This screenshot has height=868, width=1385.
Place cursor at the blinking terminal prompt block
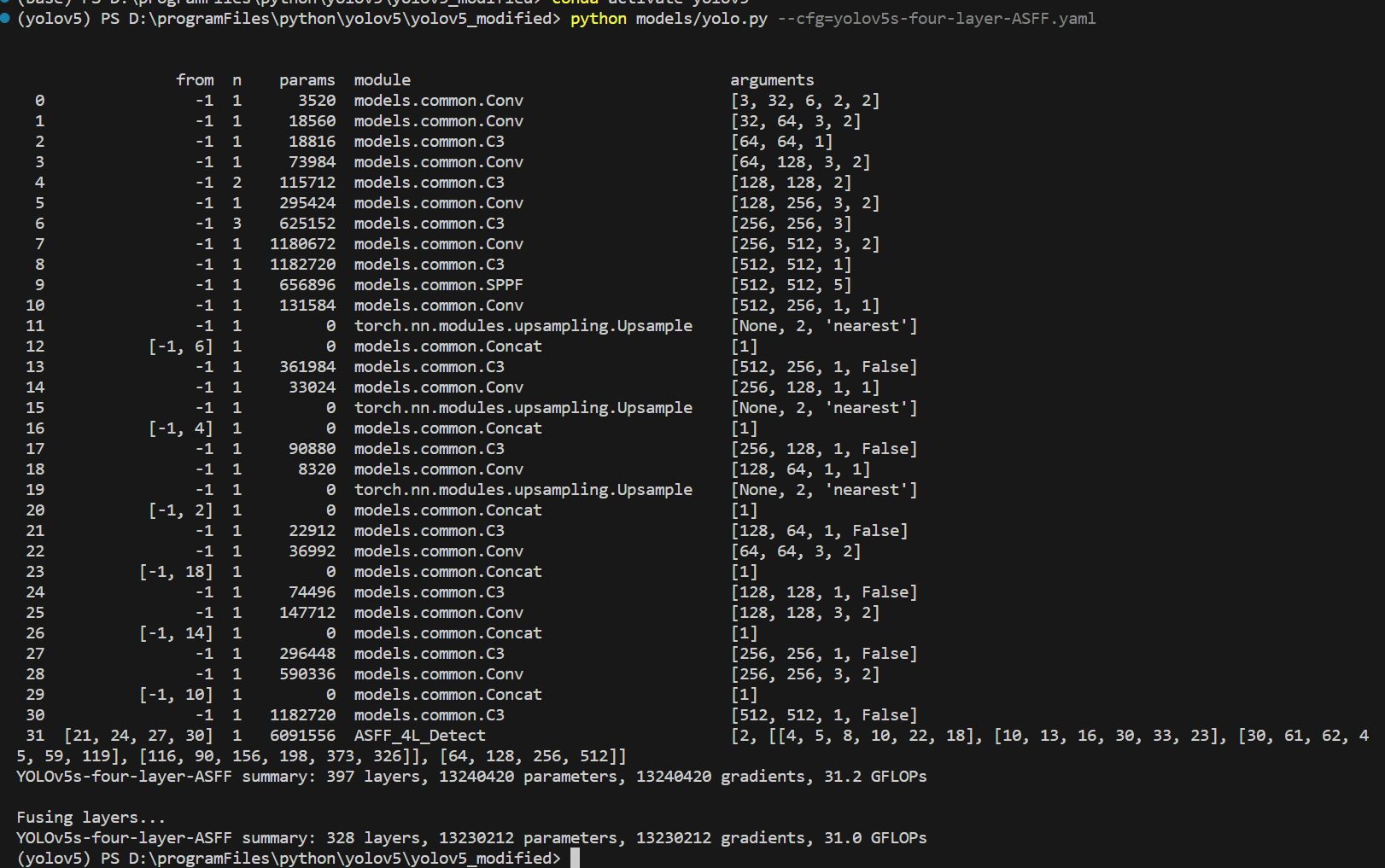[x=575, y=858]
